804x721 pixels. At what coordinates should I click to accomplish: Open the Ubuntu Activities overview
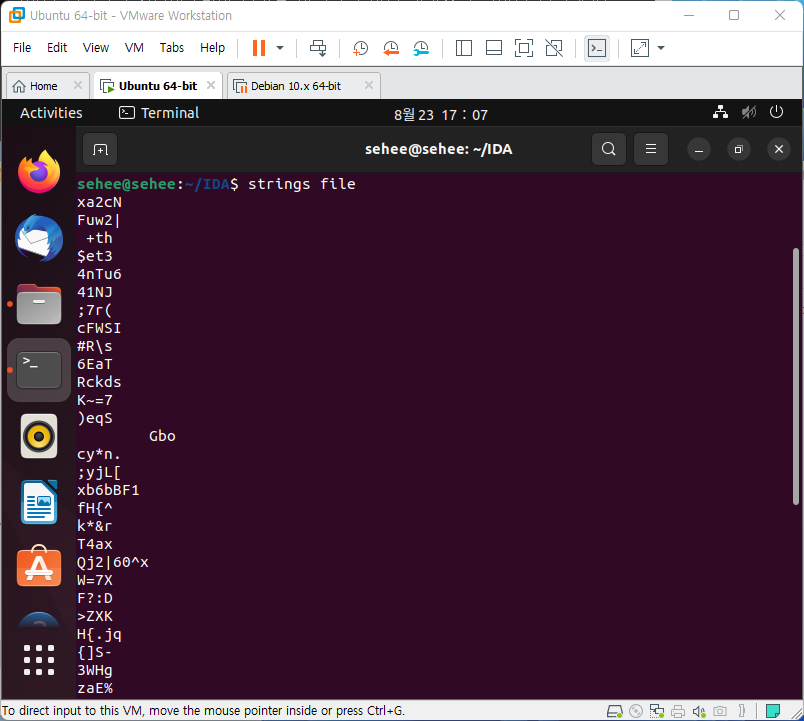pyautogui.click(x=51, y=113)
